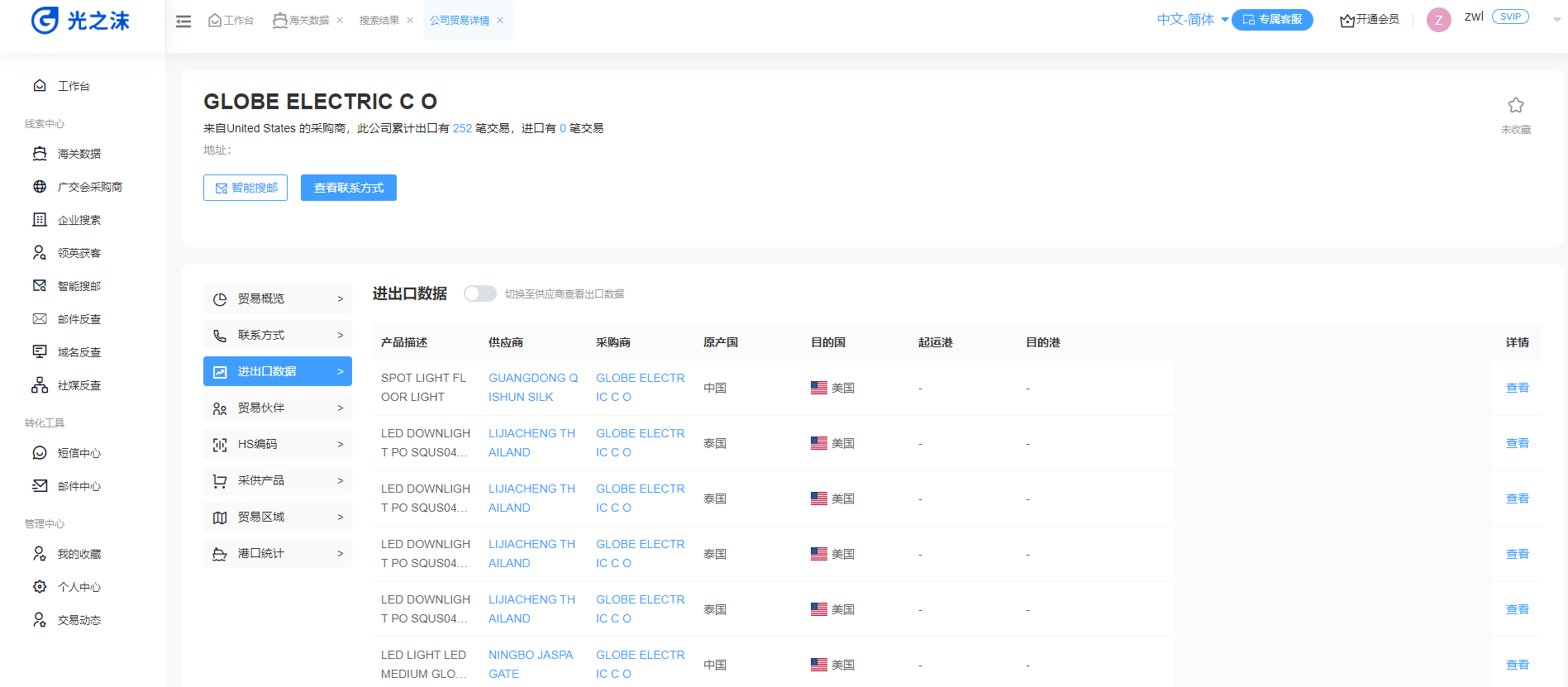Open GLOBE ELECTRIC C O purchaser link in first row
The height and width of the screenshot is (687, 1568).
coord(641,387)
